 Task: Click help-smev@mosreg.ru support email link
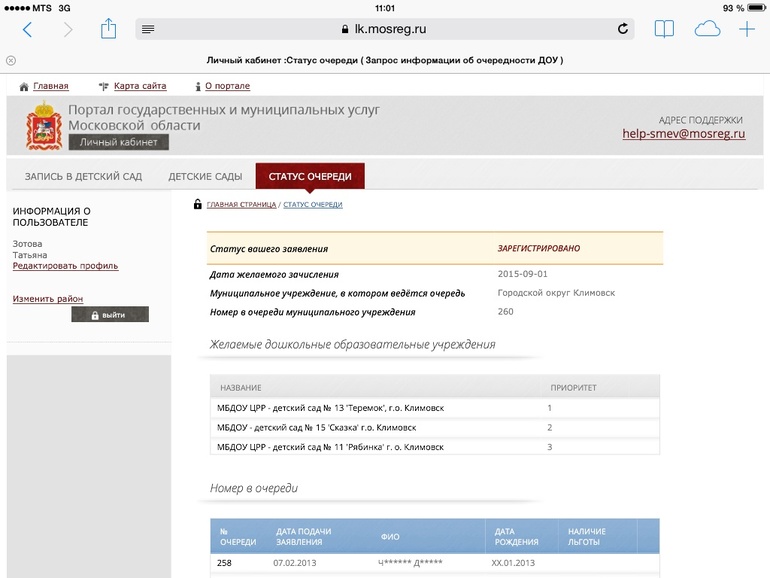(x=684, y=133)
